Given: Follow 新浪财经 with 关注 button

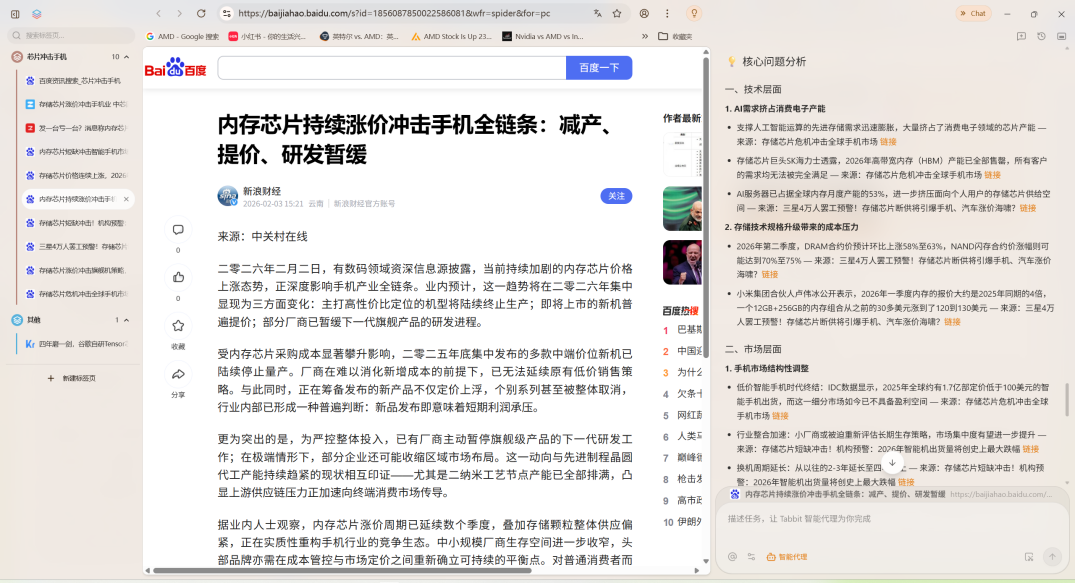Looking at the screenshot, I should coord(616,196).
